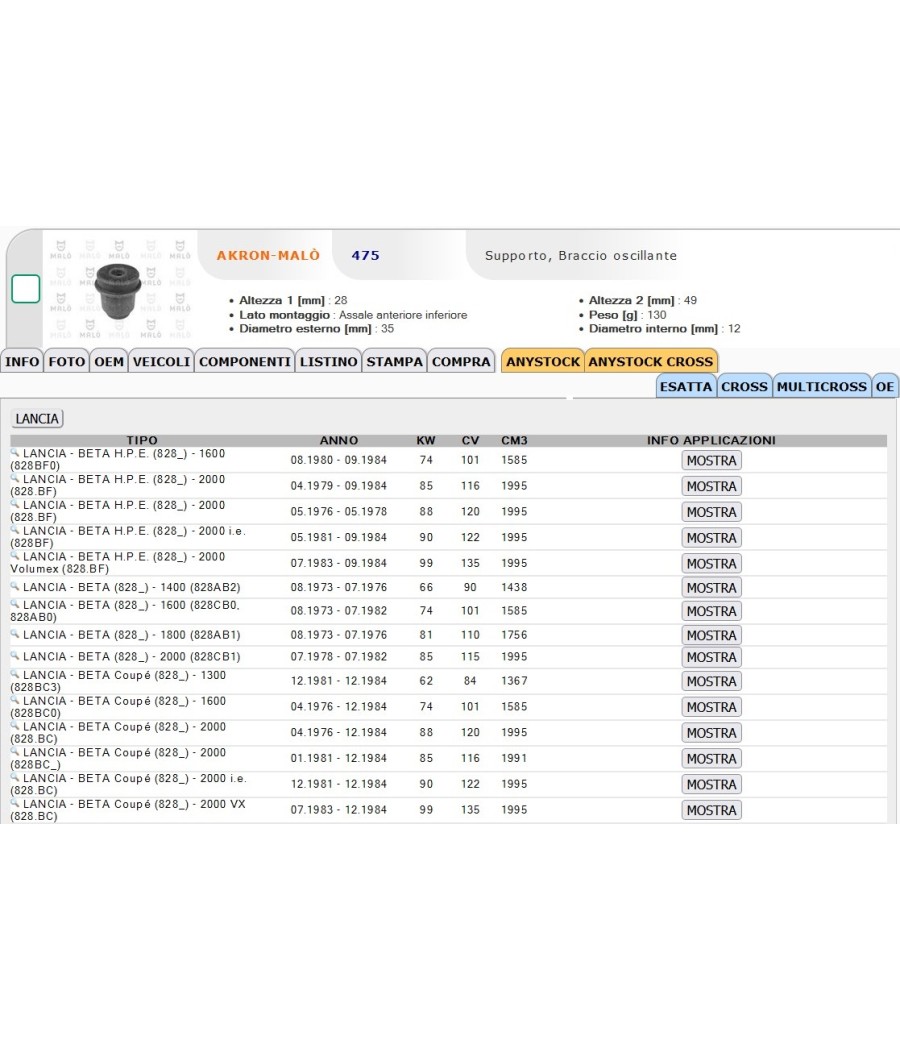The width and height of the screenshot is (900, 1050).
Task: Choose the CROSS search tab
Action: click(x=744, y=386)
